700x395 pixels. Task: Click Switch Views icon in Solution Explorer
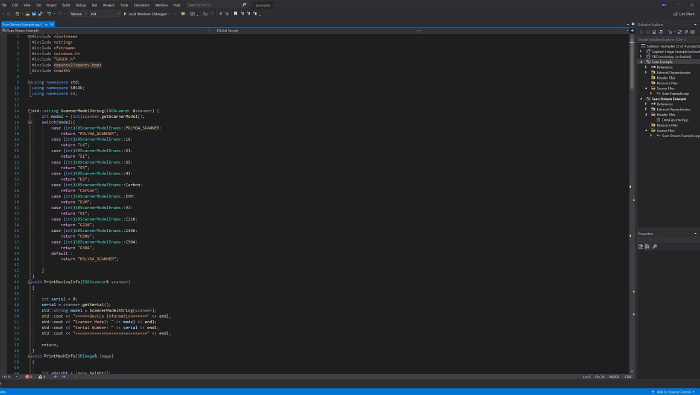click(661, 32)
